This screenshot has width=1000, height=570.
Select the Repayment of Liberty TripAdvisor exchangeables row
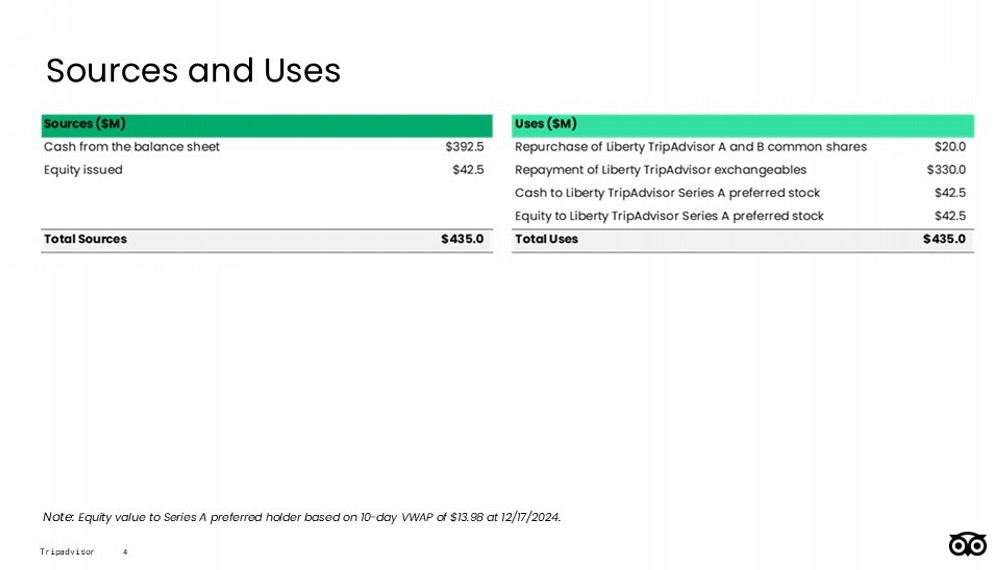[660, 170]
